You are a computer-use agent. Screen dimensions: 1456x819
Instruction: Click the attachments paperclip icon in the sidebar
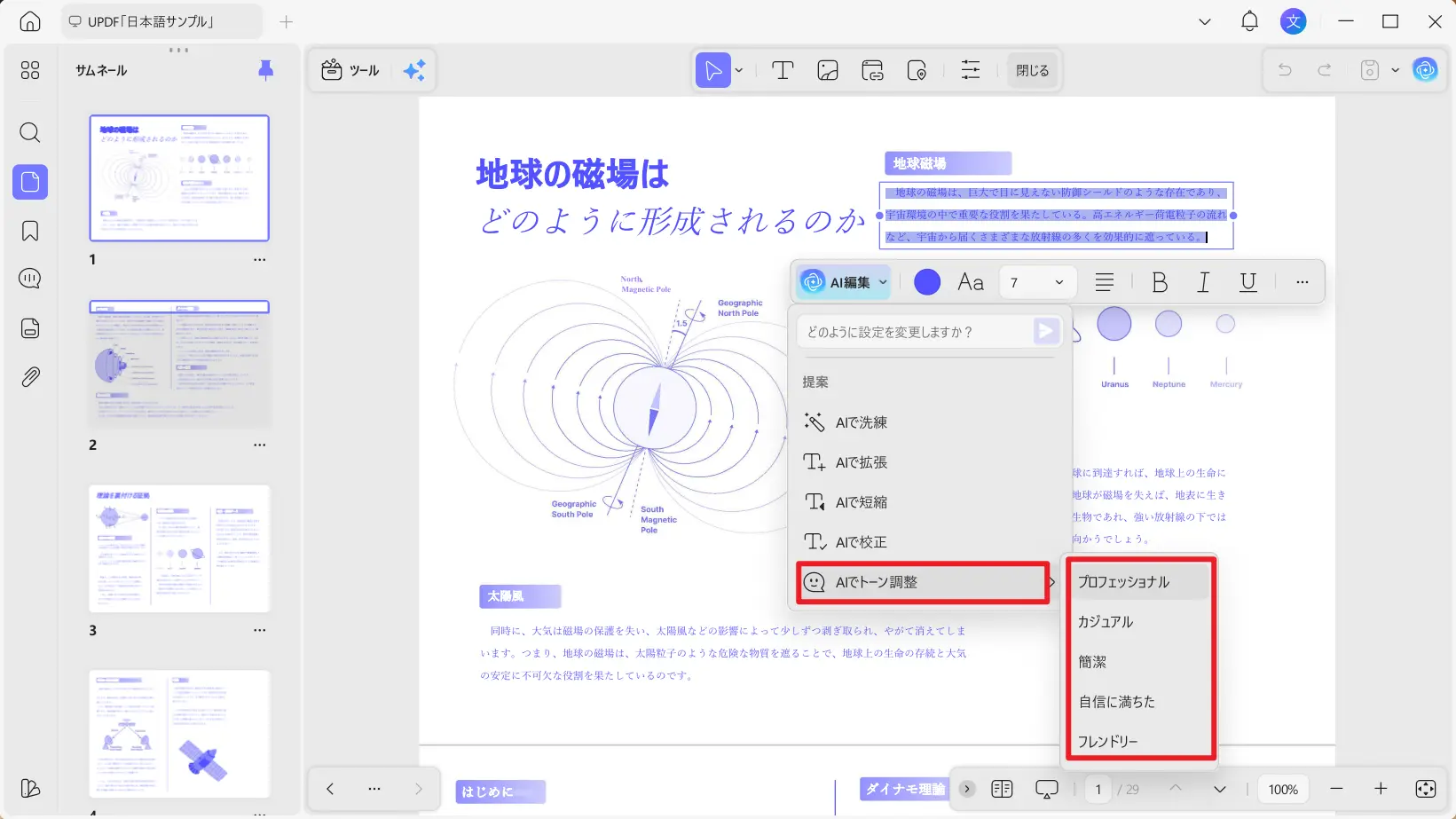(x=29, y=376)
